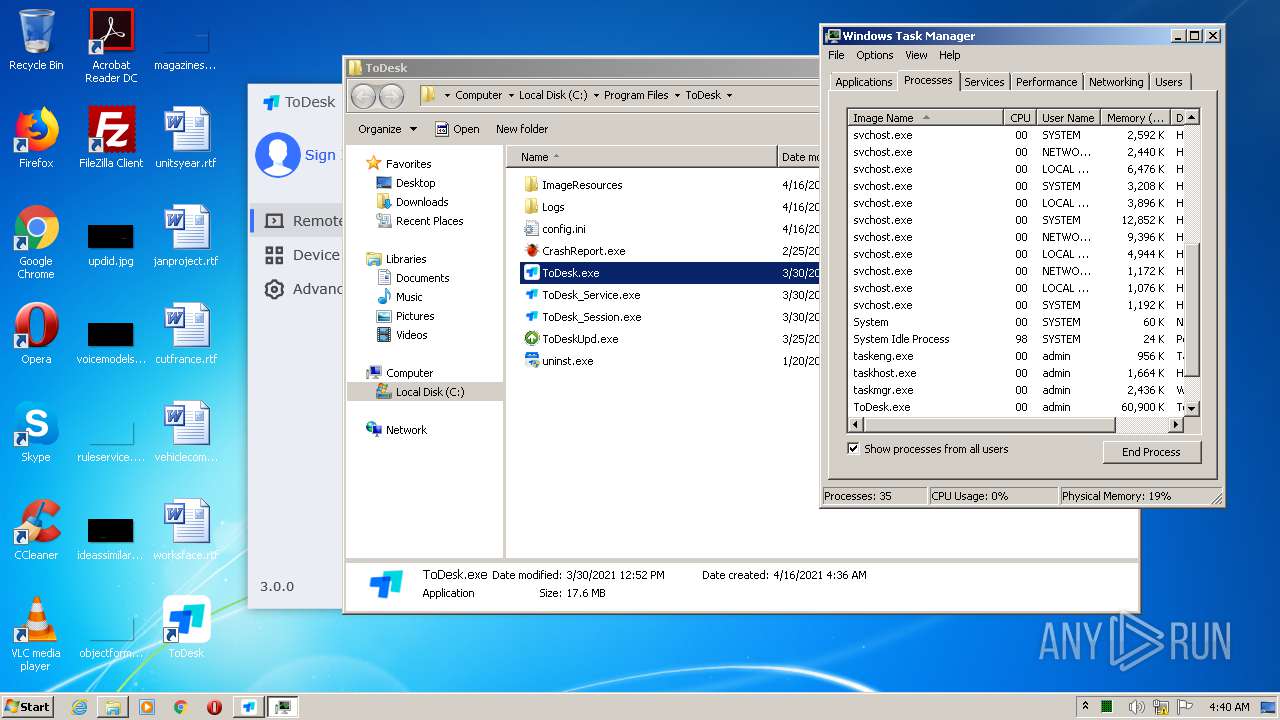Open Task Manager View menu
Screen dimensions: 1280x720
(916, 56)
